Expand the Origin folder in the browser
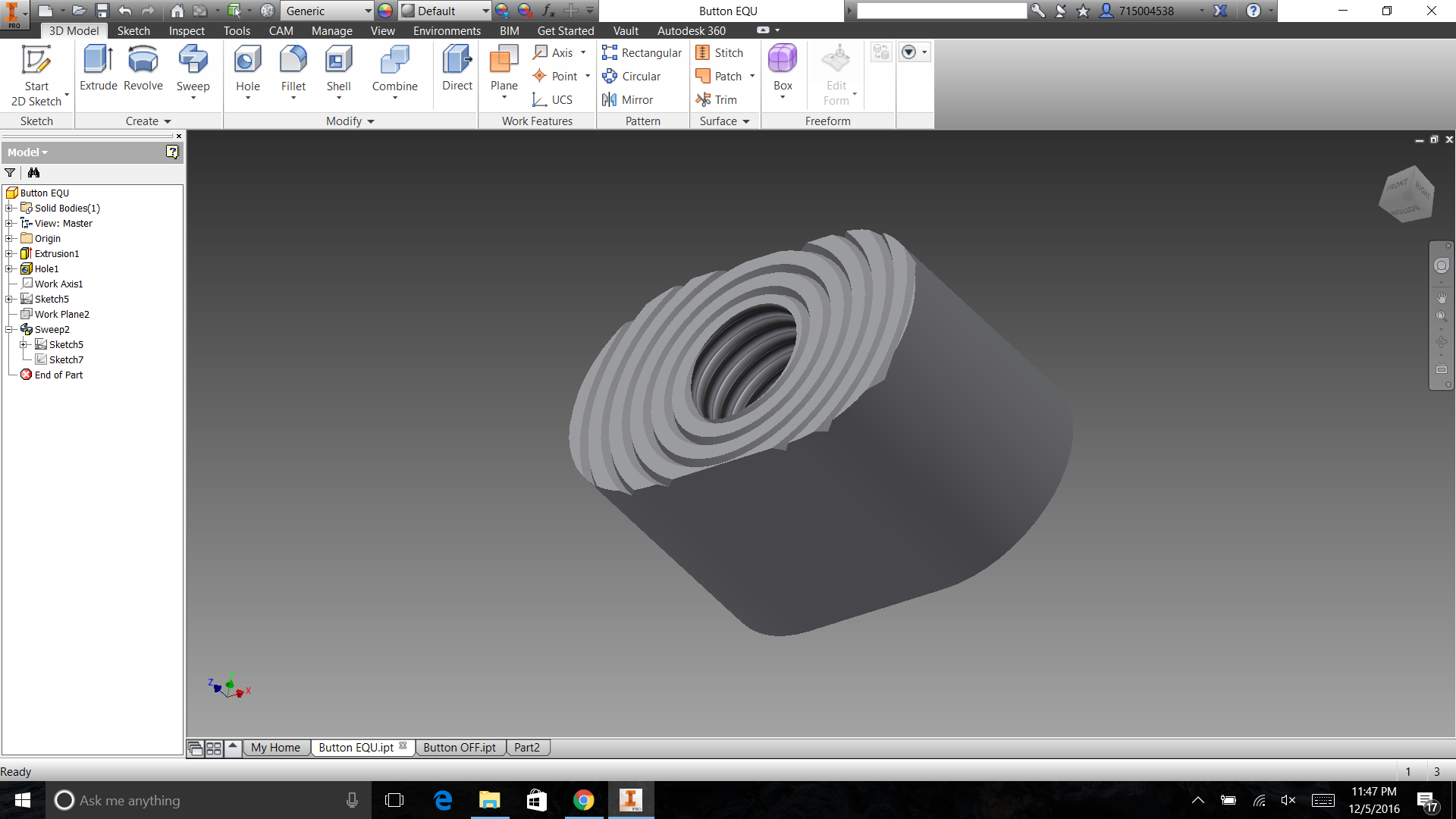1456x819 pixels. click(9, 238)
